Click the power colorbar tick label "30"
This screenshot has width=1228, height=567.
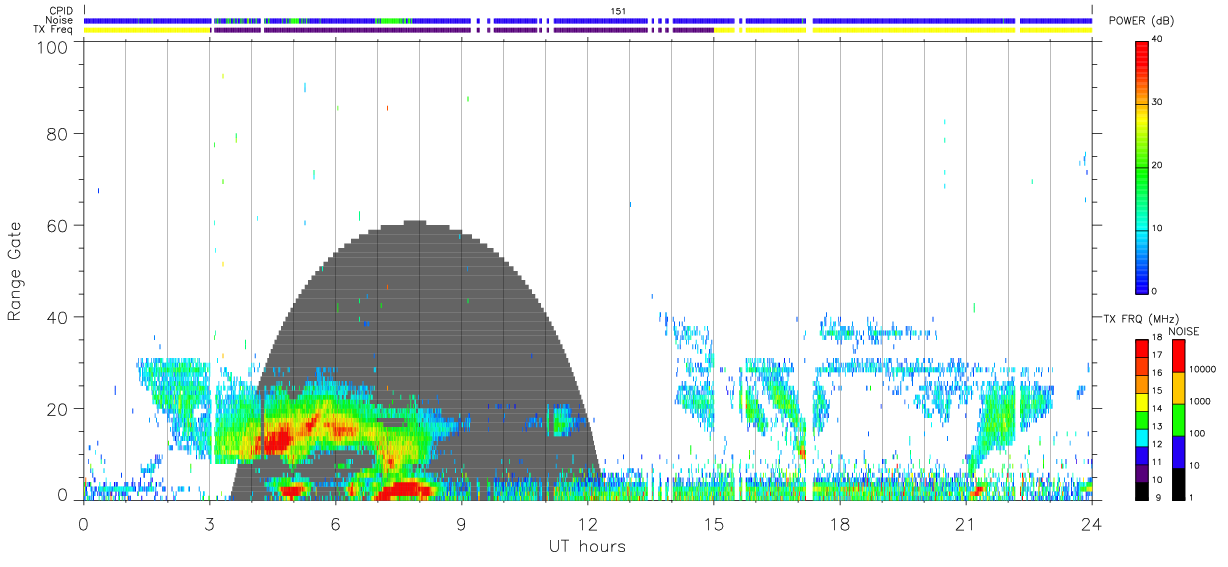tap(1157, 103)
